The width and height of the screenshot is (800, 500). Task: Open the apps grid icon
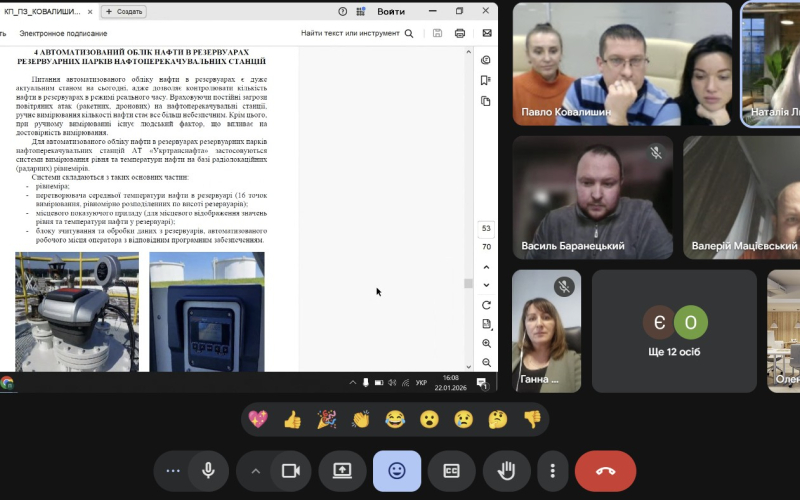[x=361, y=11]
